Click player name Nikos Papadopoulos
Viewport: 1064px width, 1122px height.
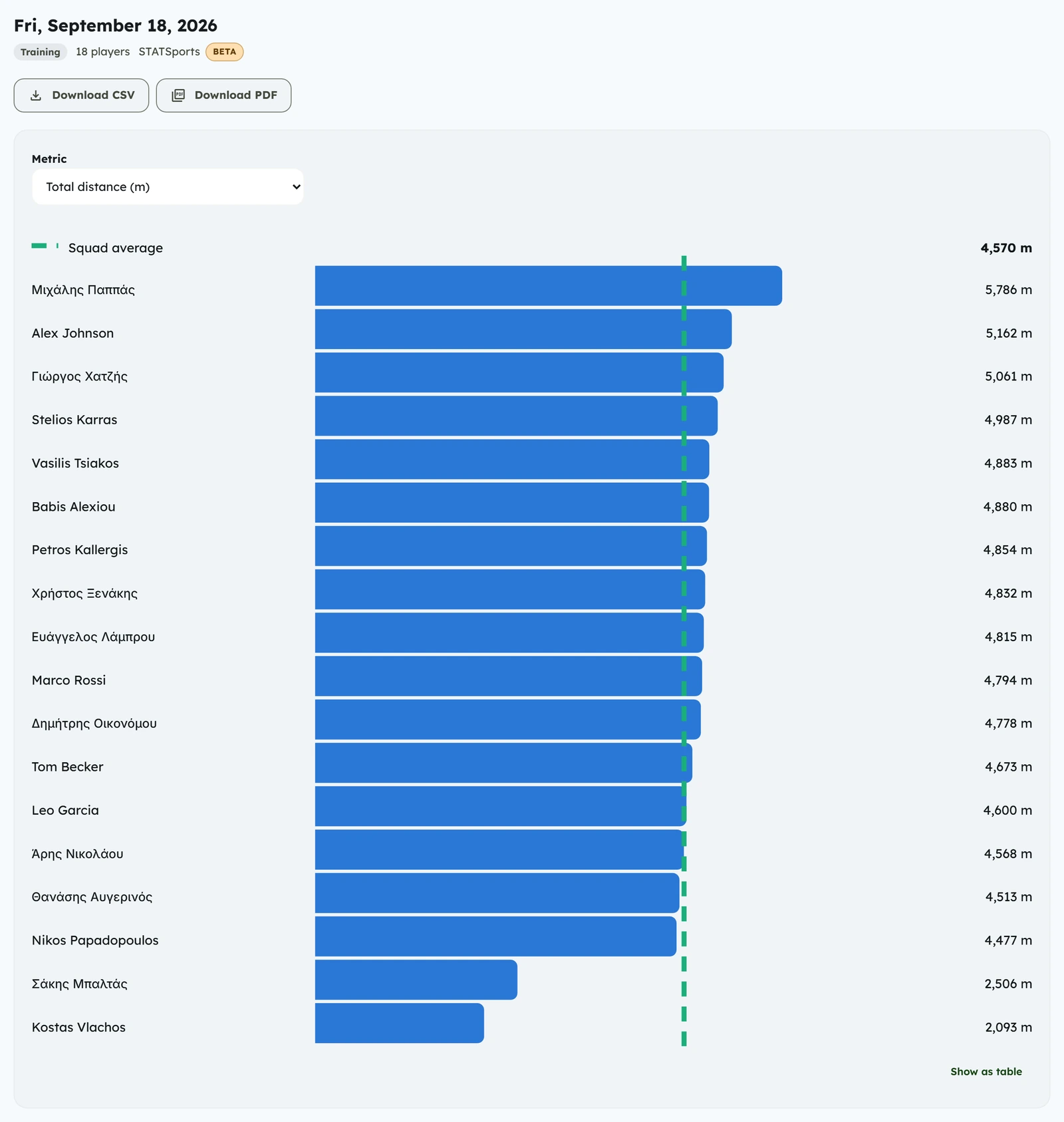pos(95,940)
